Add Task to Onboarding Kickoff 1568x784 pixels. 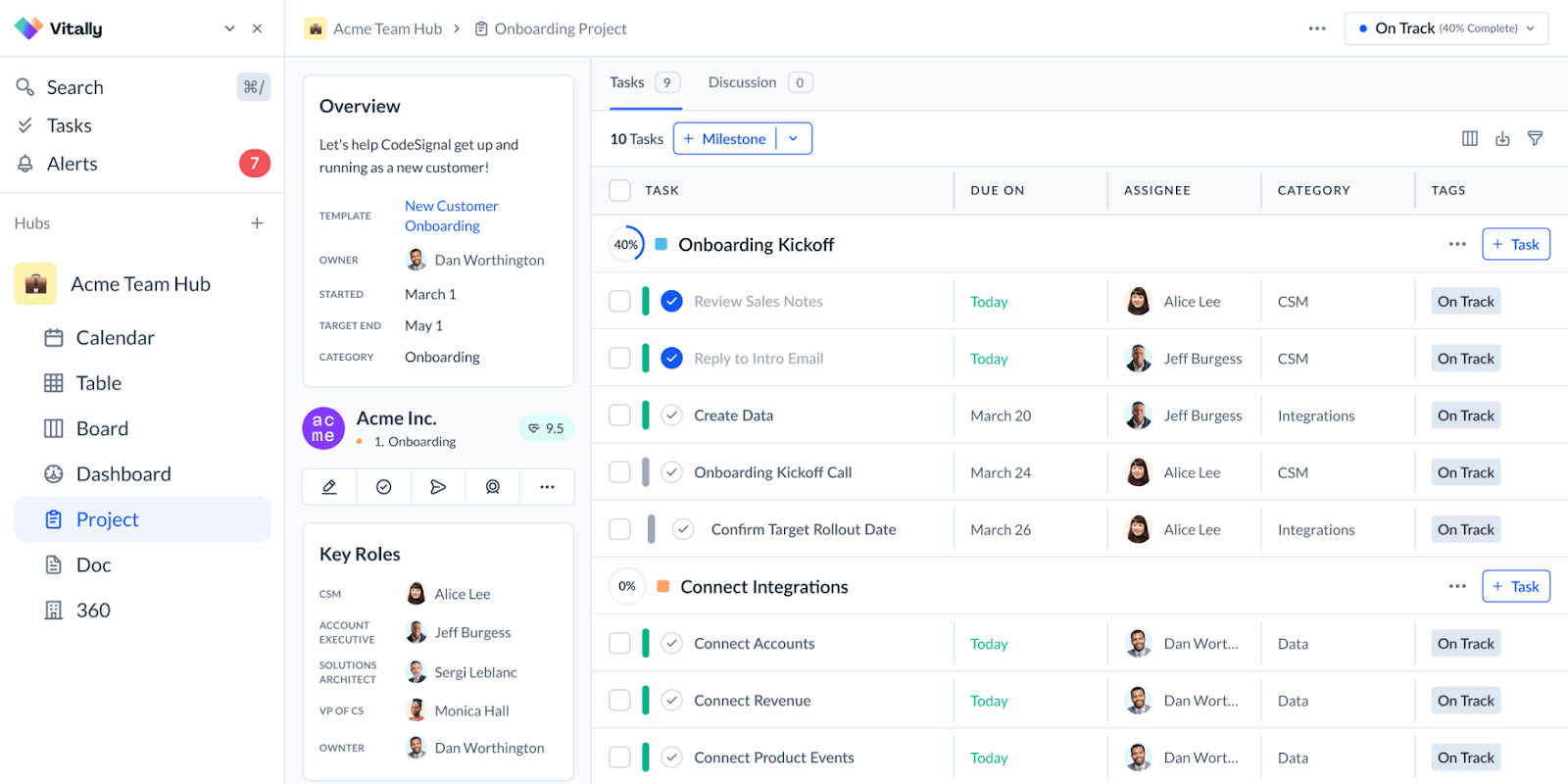(x=1516, y=244)
